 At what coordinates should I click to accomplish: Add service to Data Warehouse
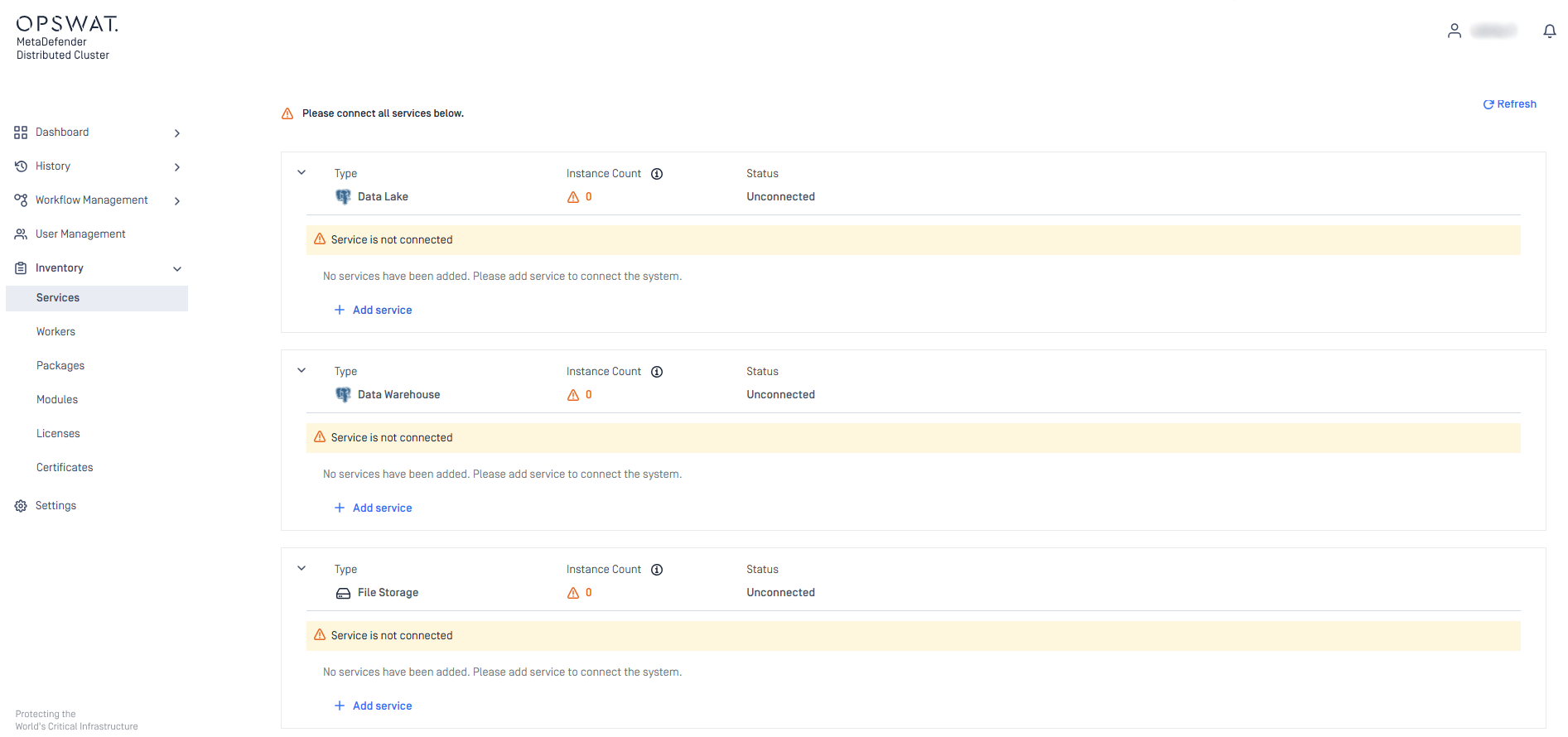(373, 508)
